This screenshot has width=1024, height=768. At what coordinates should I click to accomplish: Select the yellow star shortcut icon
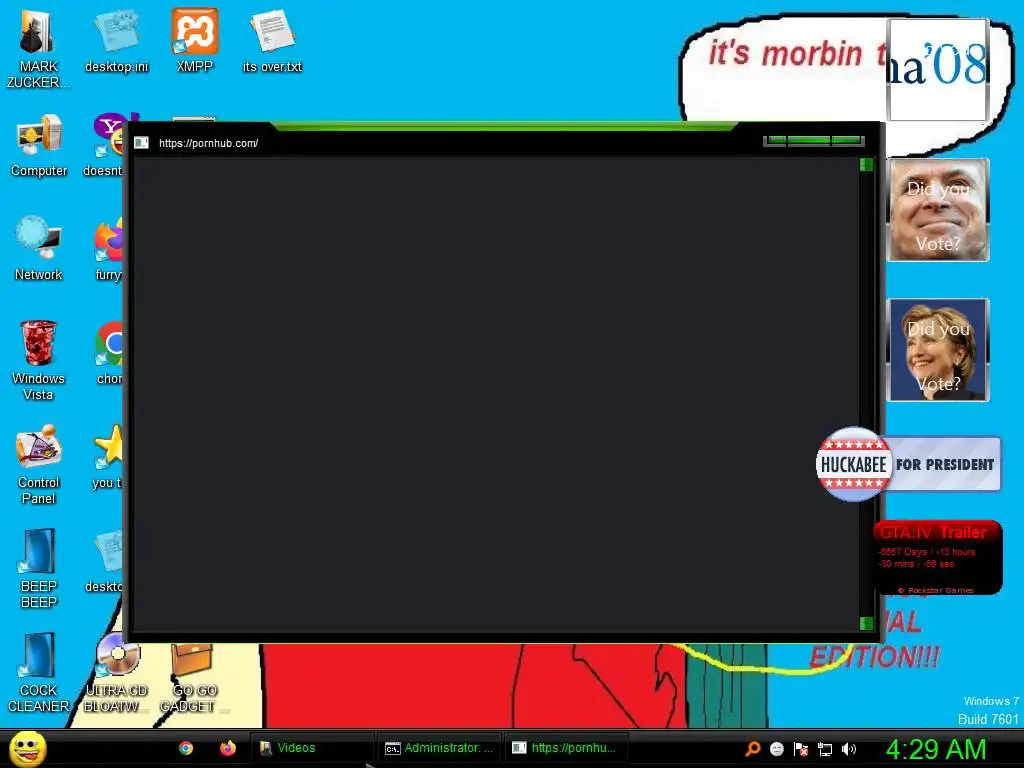(x=108, y=457)
